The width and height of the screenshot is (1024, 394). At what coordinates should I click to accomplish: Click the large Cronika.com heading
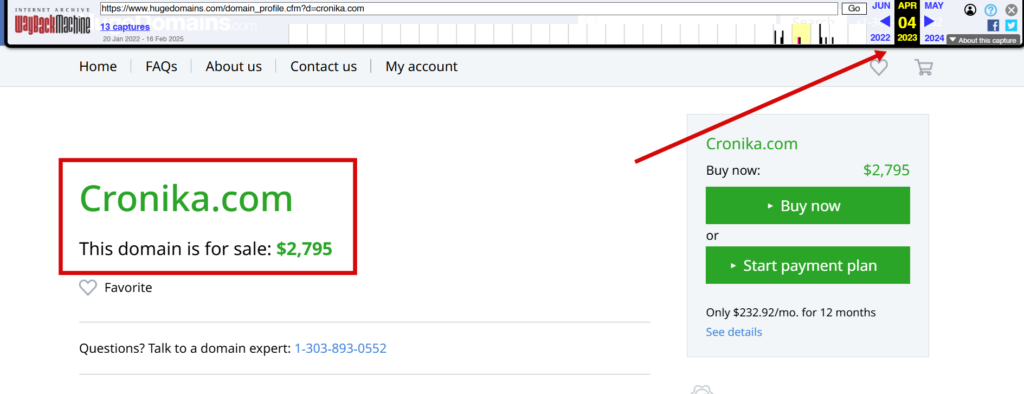186,199
